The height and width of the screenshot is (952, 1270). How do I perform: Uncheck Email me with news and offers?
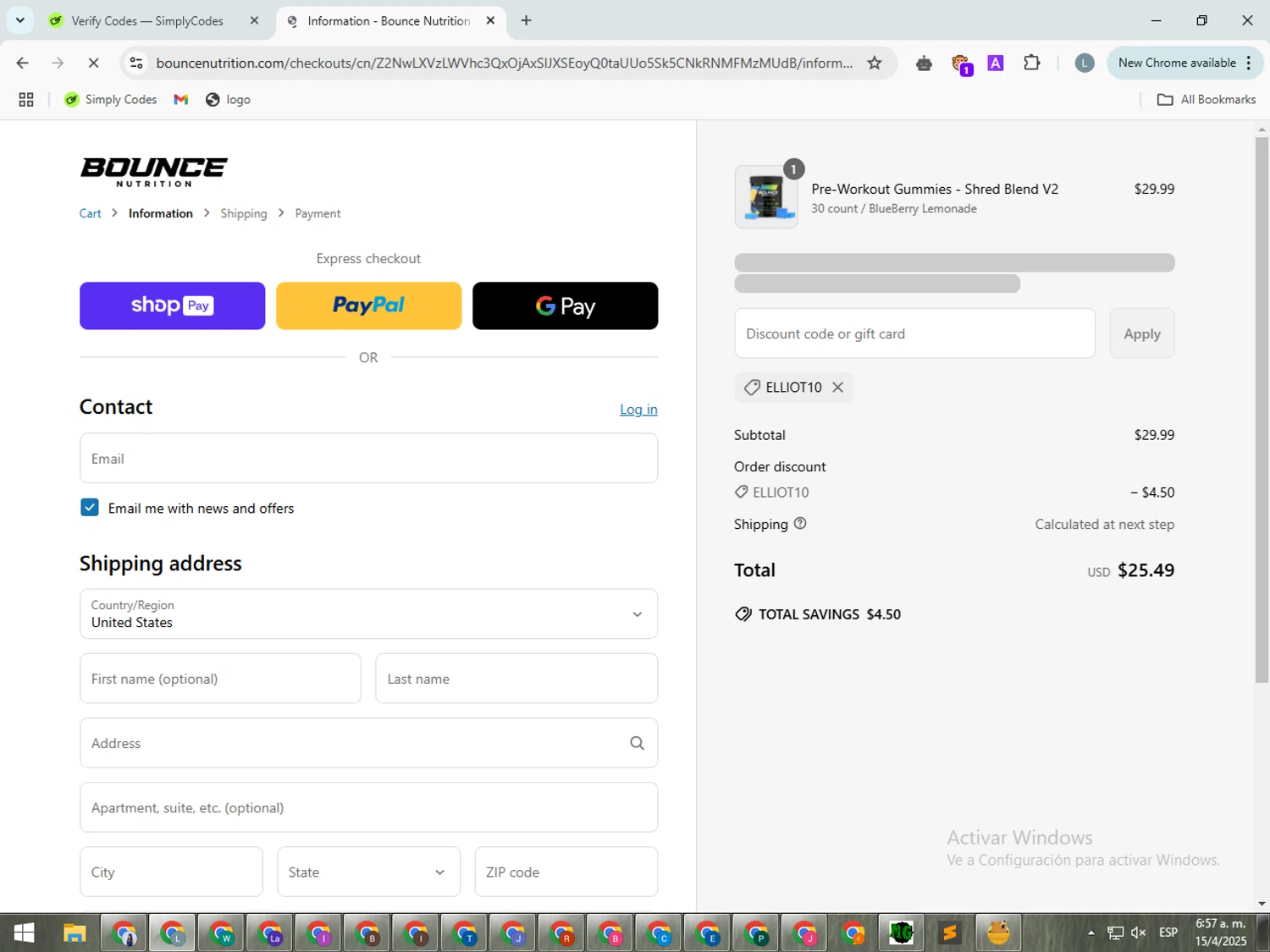90,508
